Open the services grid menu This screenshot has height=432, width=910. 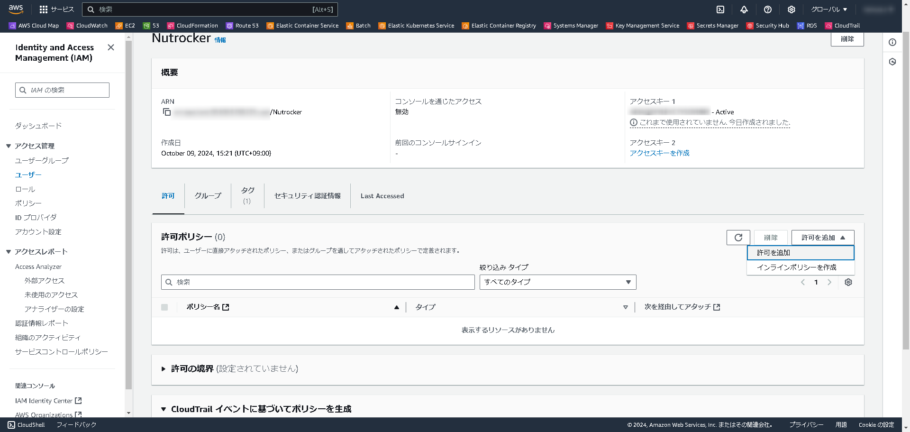pyautogui.click(x=56, y=9)
